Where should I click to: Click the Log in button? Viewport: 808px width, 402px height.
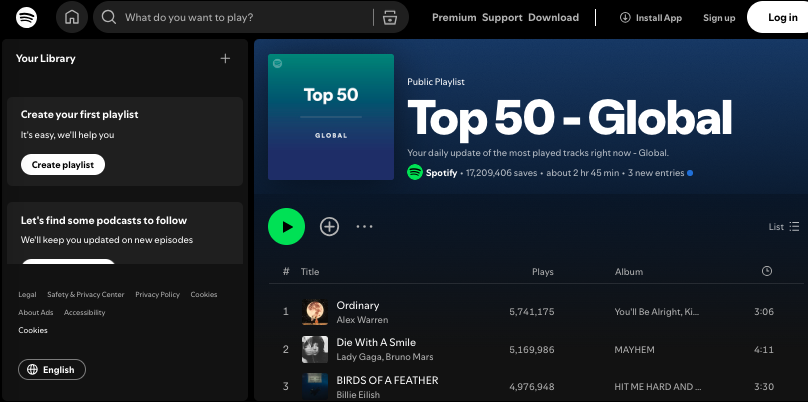[x=778, y=18]
